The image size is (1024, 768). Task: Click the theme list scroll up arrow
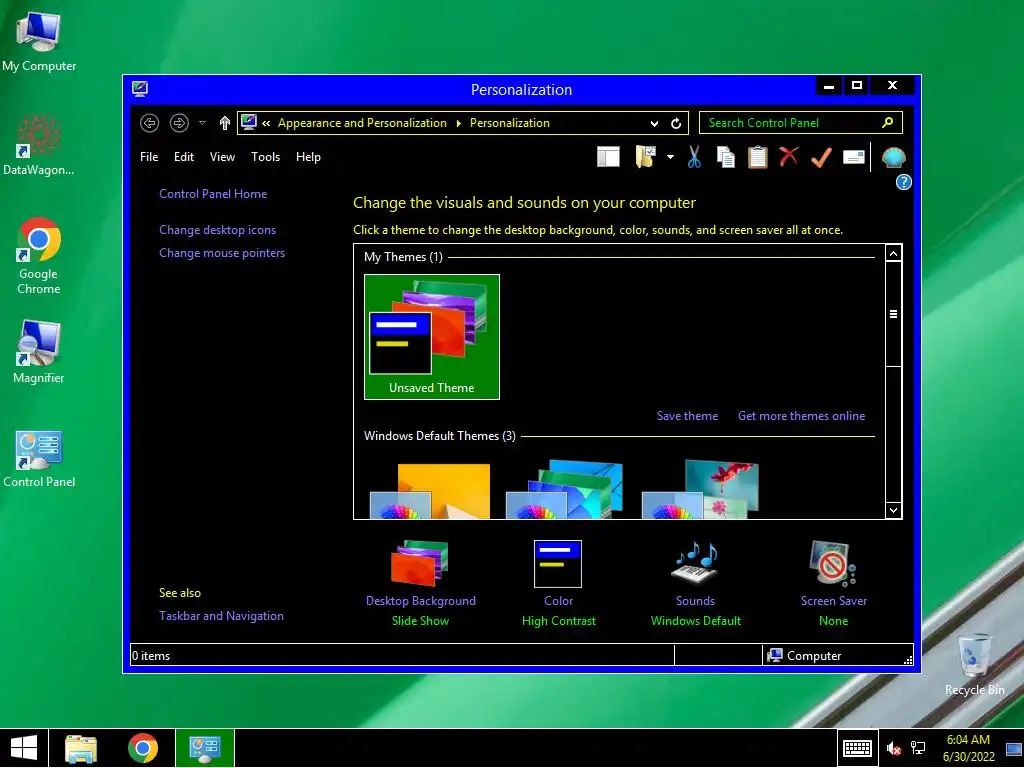(x=893, y=253)
